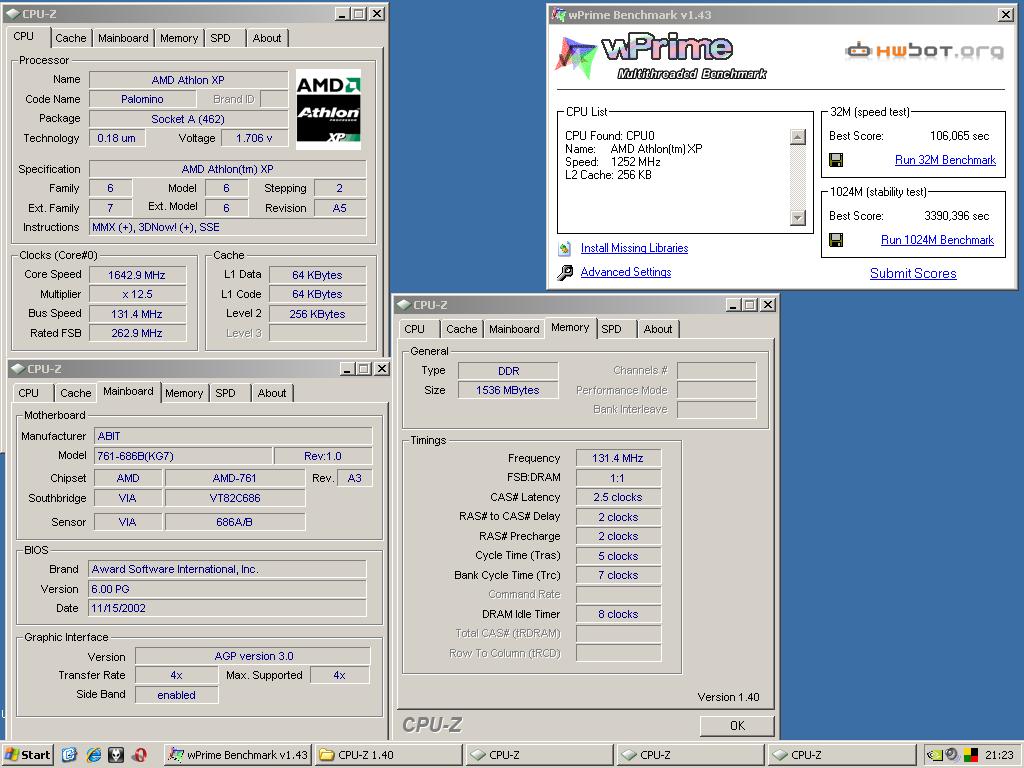
Task: Click the 32M Best Score 106,065 sec
Action: click(959, 136)
